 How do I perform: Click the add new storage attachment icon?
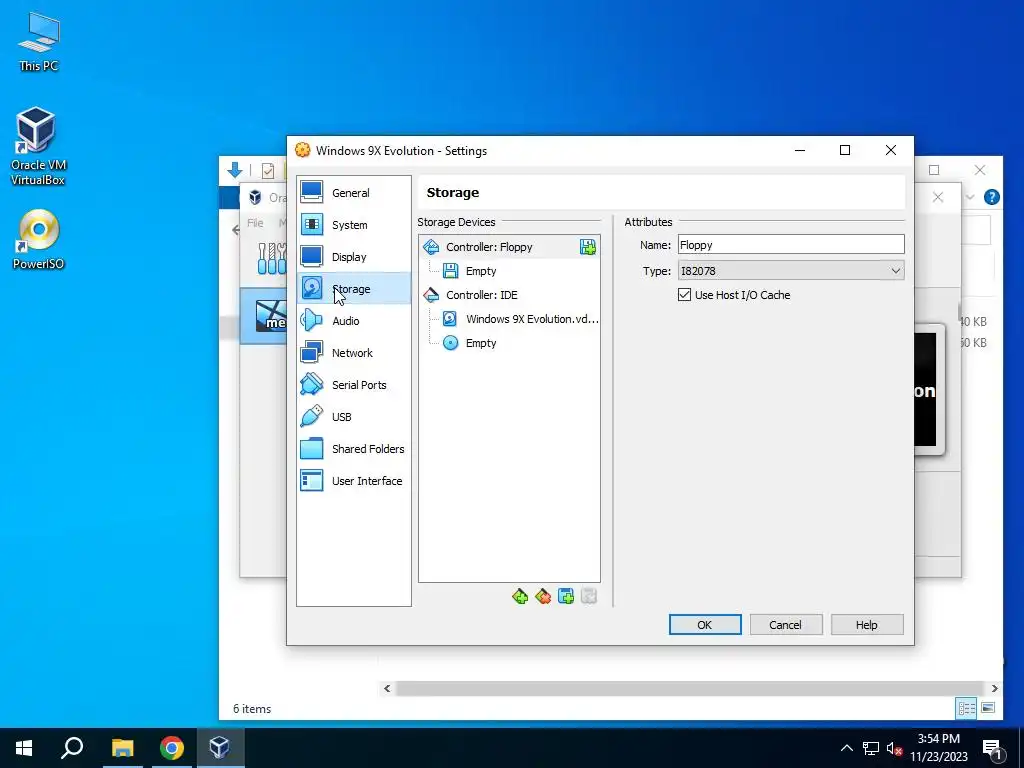pos(566,596)
